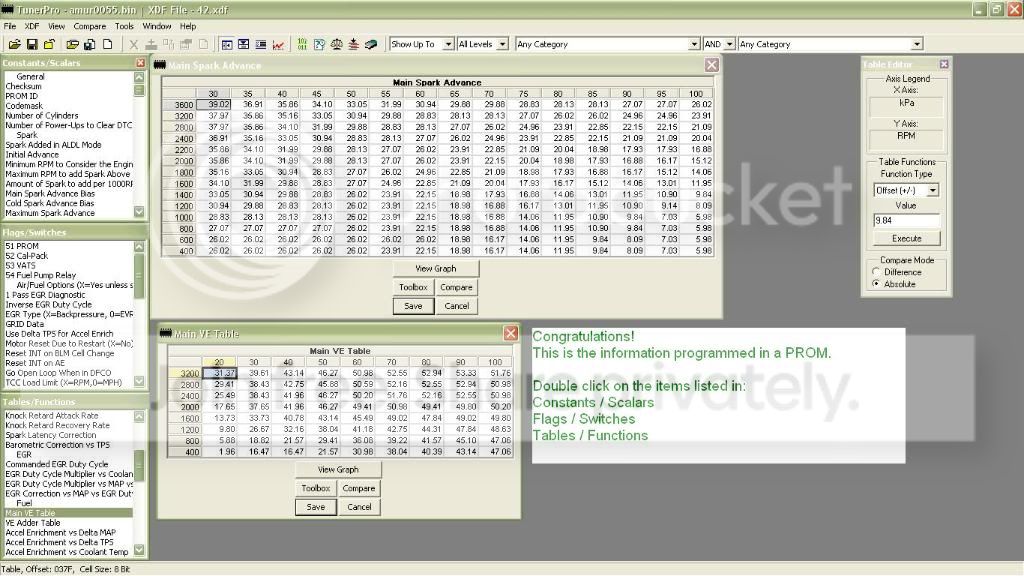Screen dimensions: 1024x576
Task: Click the Save Bin floppy icon
Action: click(31, 44)
